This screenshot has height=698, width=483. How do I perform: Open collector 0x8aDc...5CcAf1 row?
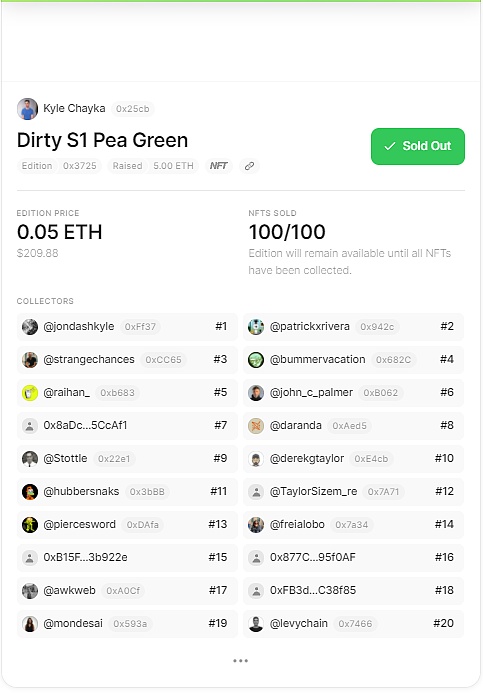pos(127,426)
